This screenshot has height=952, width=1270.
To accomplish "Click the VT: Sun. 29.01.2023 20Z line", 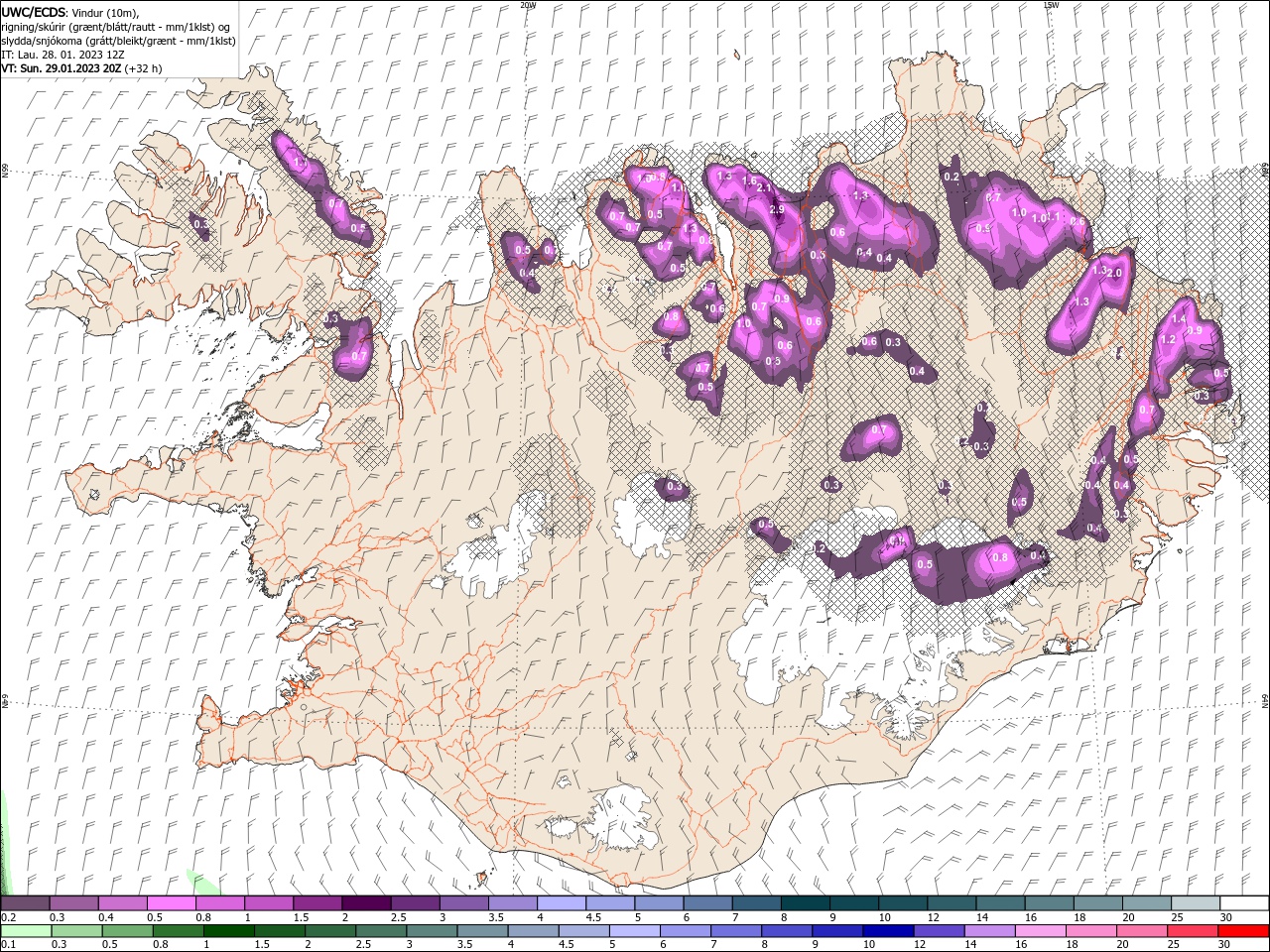I will coord(81,68).
